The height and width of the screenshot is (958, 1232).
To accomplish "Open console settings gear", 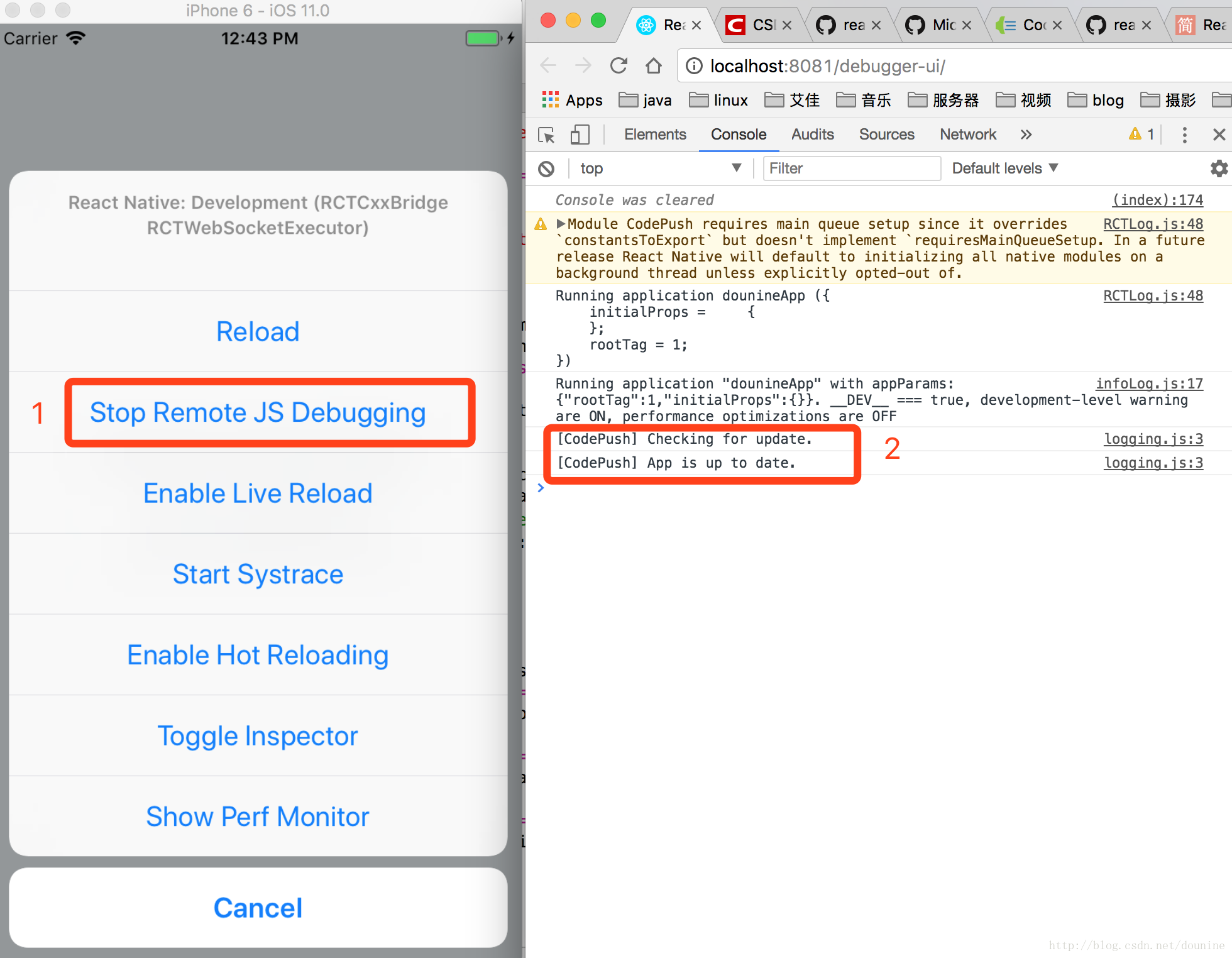I will click(x=1219, y=168).
